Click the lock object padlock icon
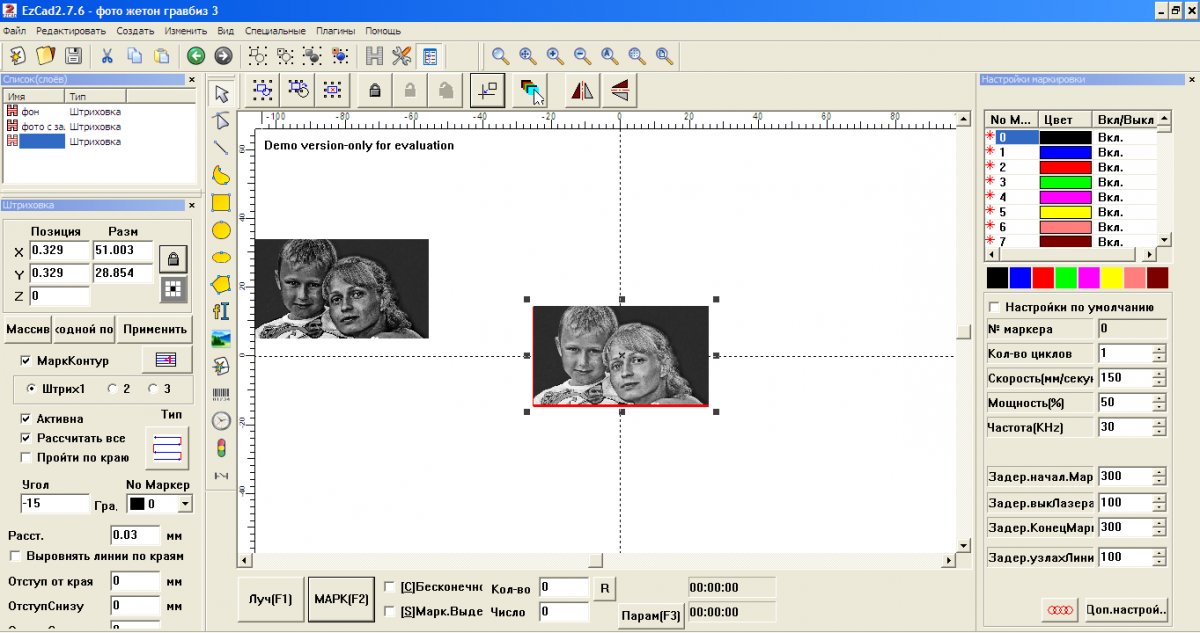Image resolution: width=1200 pixels, height=633 pixels. [x=375, y=90]
